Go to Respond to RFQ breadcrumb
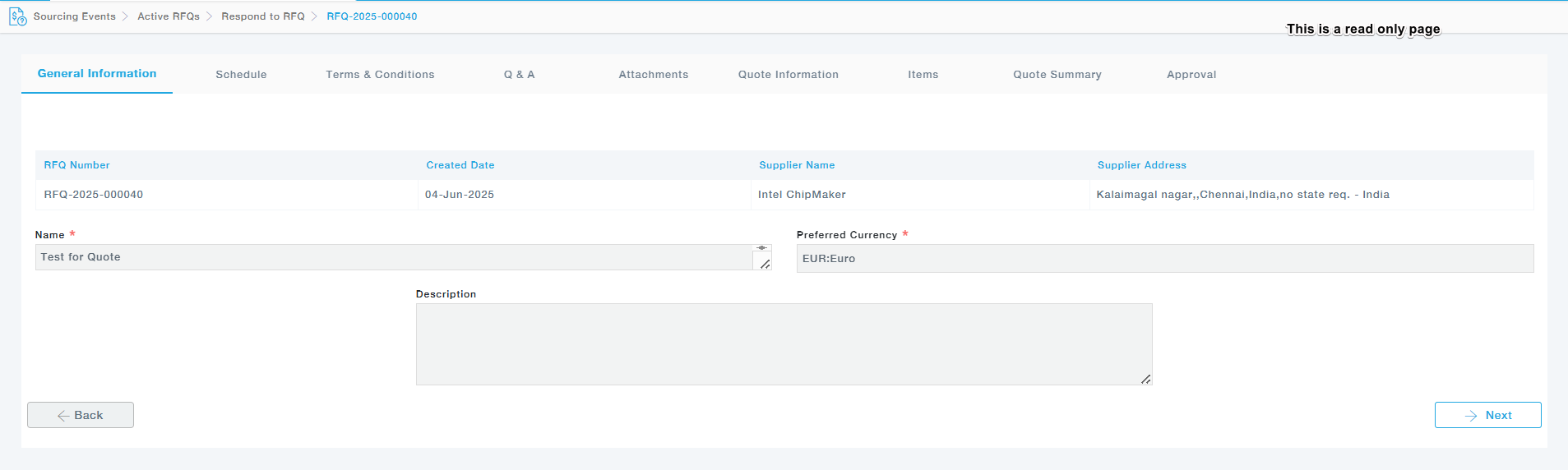 262,16
